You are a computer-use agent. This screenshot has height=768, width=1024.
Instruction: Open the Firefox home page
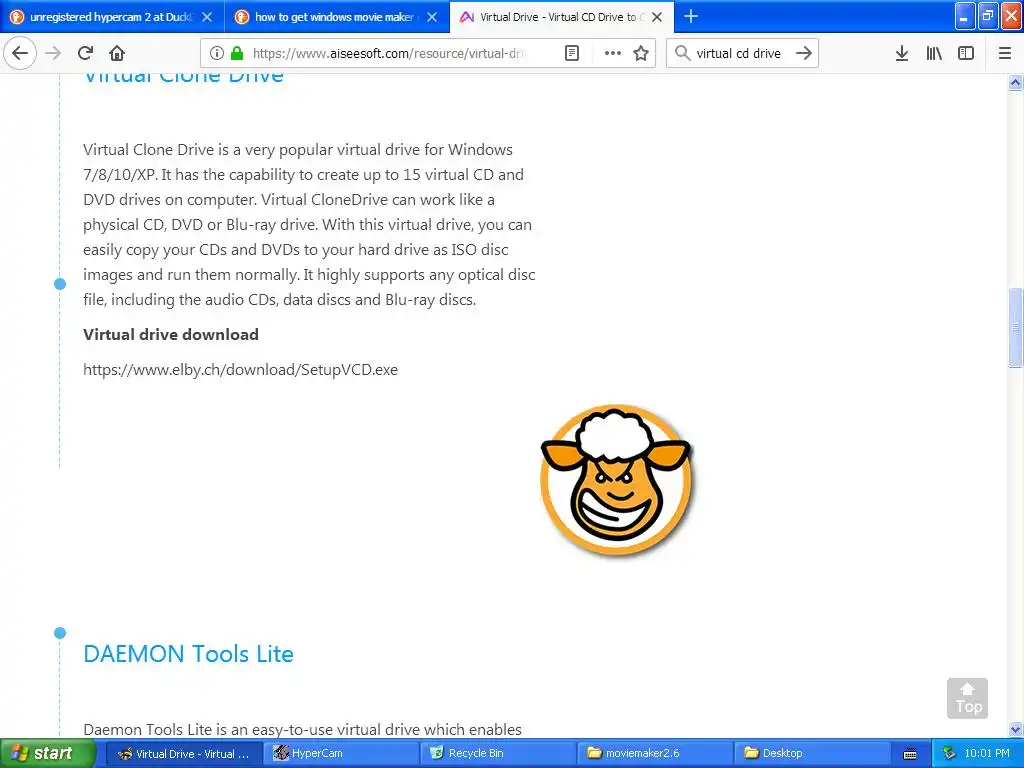coord(117,53)
